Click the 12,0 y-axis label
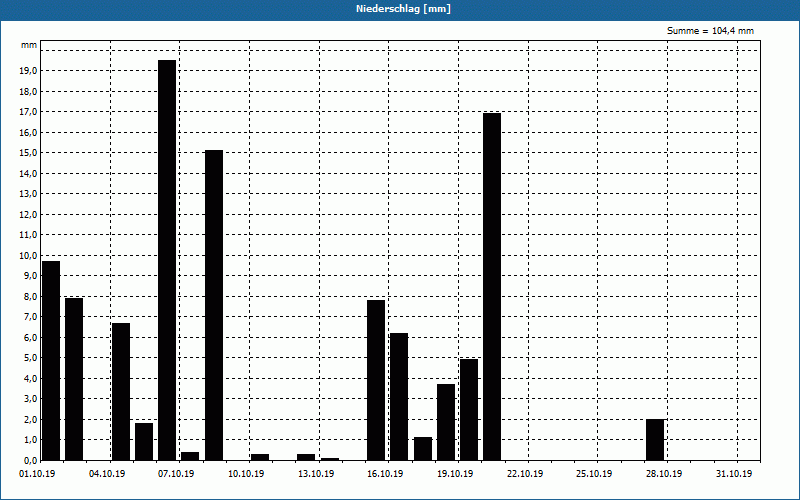This screenshot has width=800, height=500. point(28,214)
